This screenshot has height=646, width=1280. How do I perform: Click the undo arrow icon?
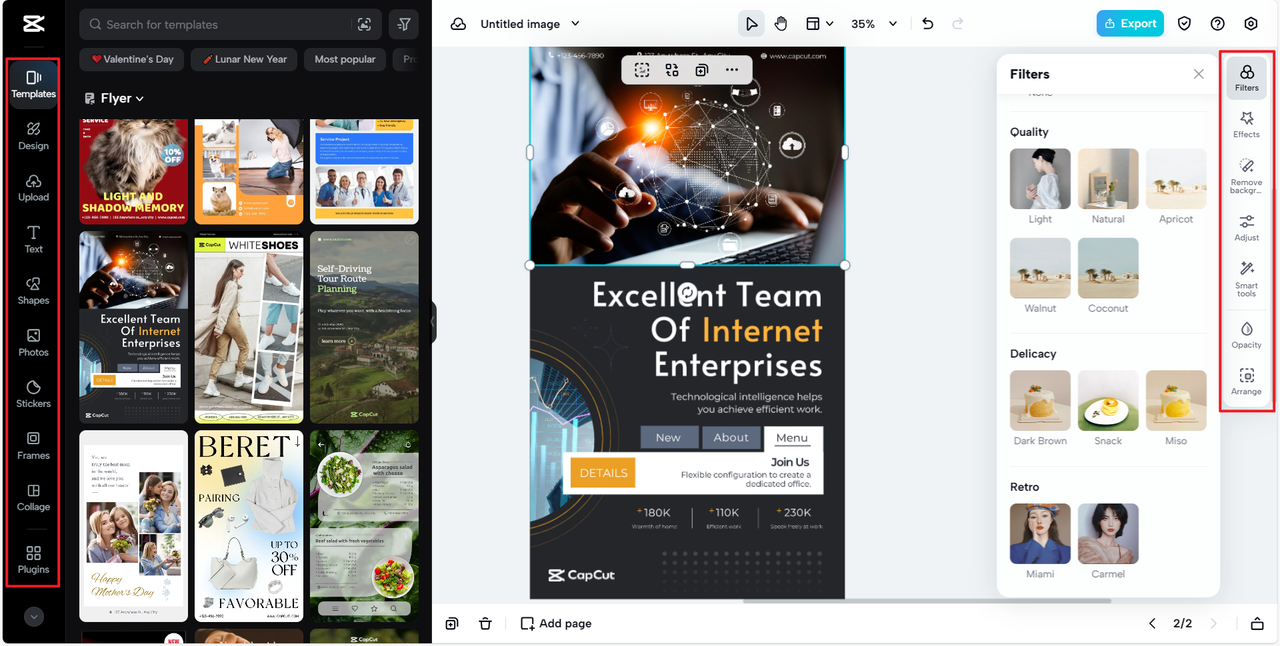928,24
